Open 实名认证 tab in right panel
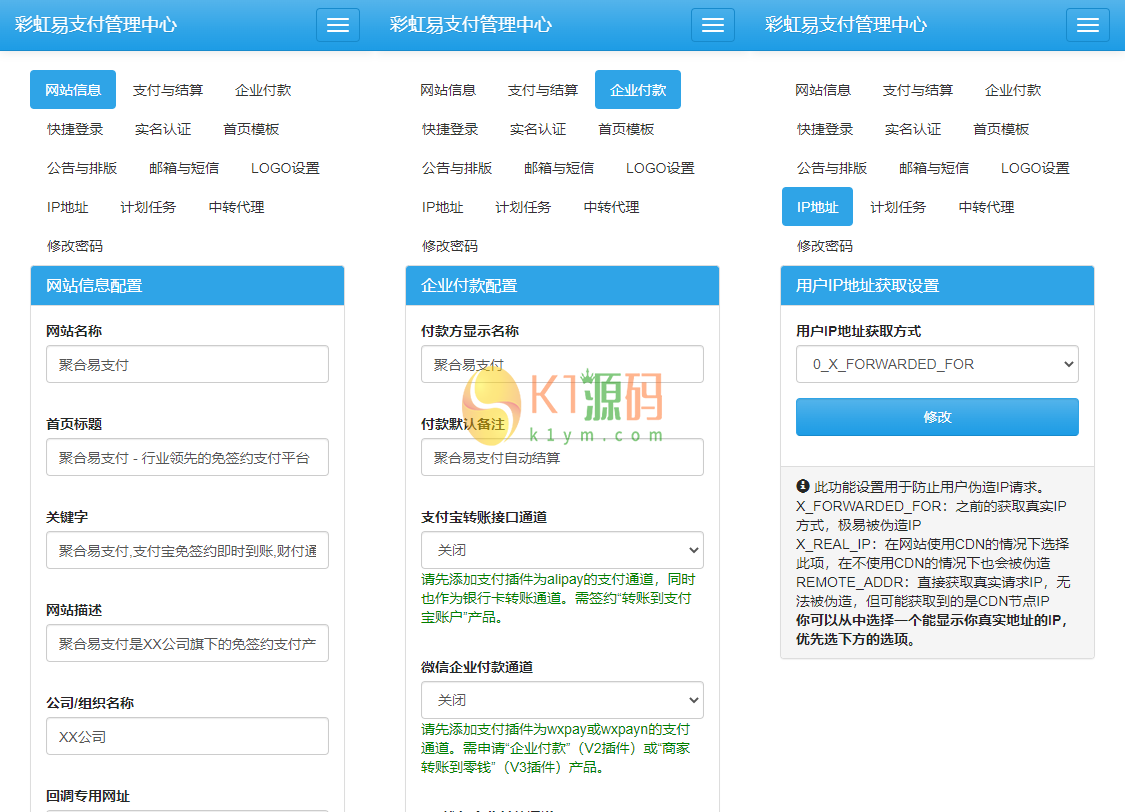The width and height of the screenshot is (1125, 812). point(913,129)
